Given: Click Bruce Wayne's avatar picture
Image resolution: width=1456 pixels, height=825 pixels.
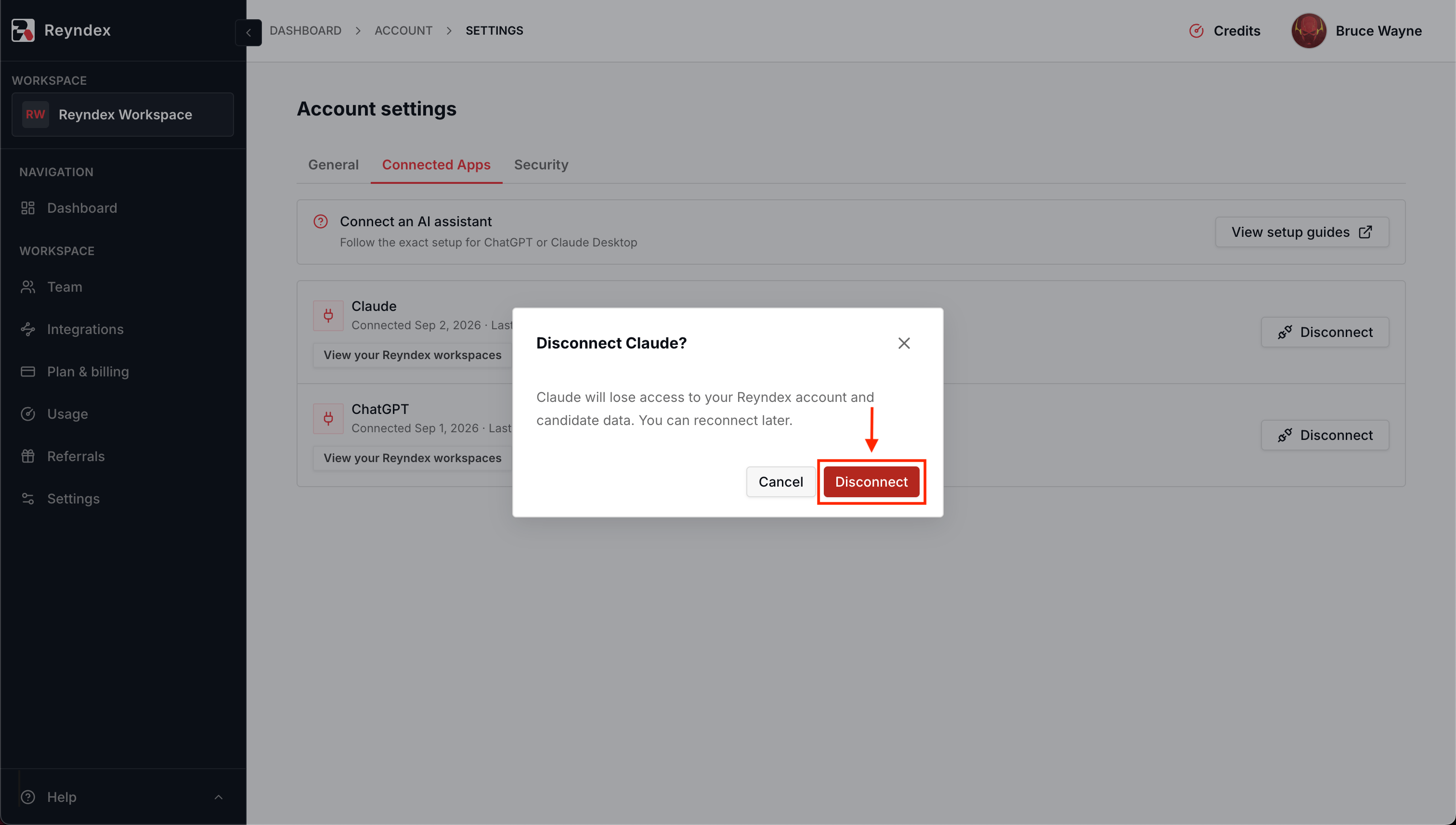Looking at the screenshot, I should click(1309, 31).
